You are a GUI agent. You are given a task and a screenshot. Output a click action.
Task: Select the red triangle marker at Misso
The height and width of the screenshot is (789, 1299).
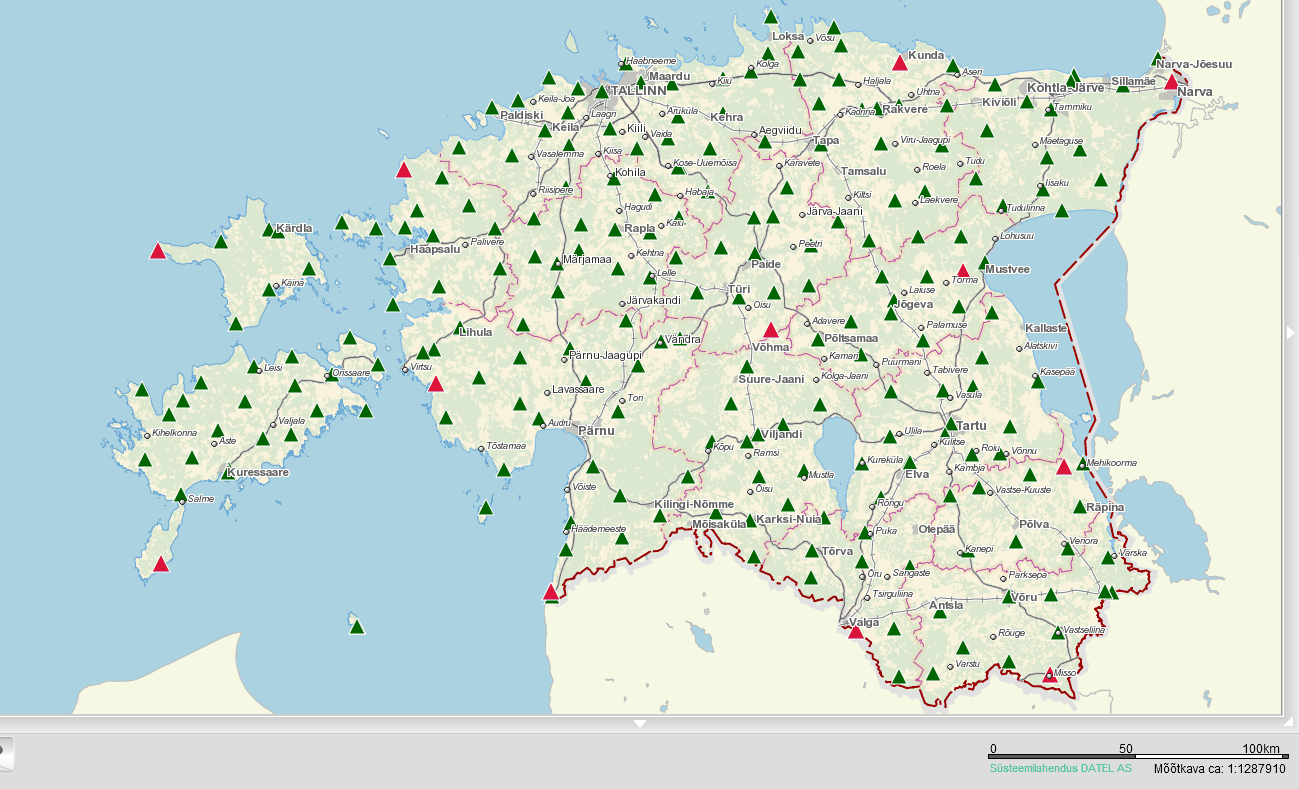point(1049,675)
